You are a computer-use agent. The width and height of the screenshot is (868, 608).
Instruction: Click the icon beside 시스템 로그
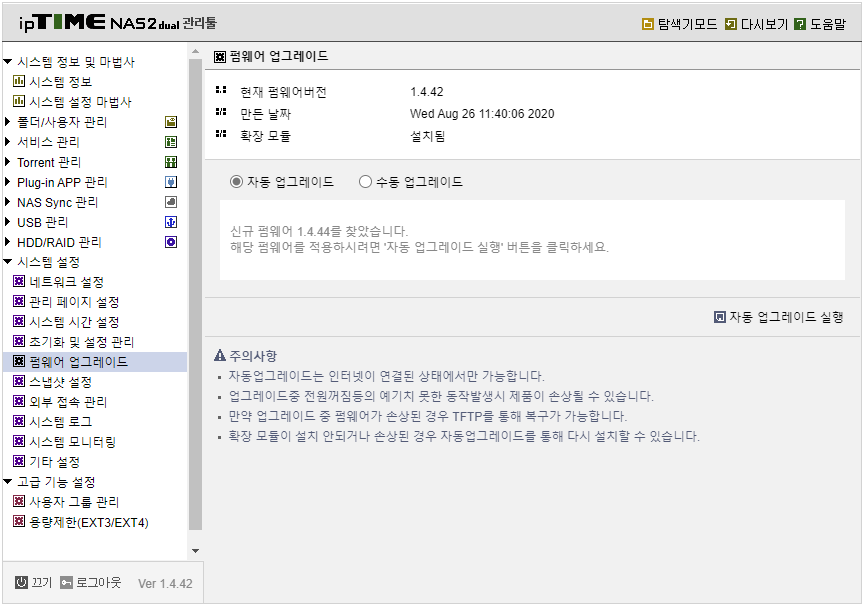[19, 421]
